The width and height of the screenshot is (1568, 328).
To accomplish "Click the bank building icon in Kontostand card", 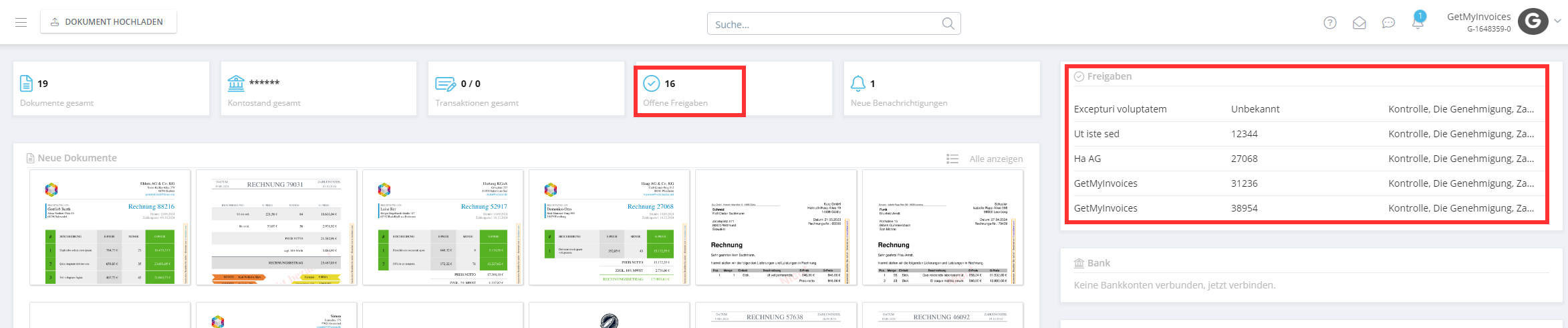I will (236, 83).
